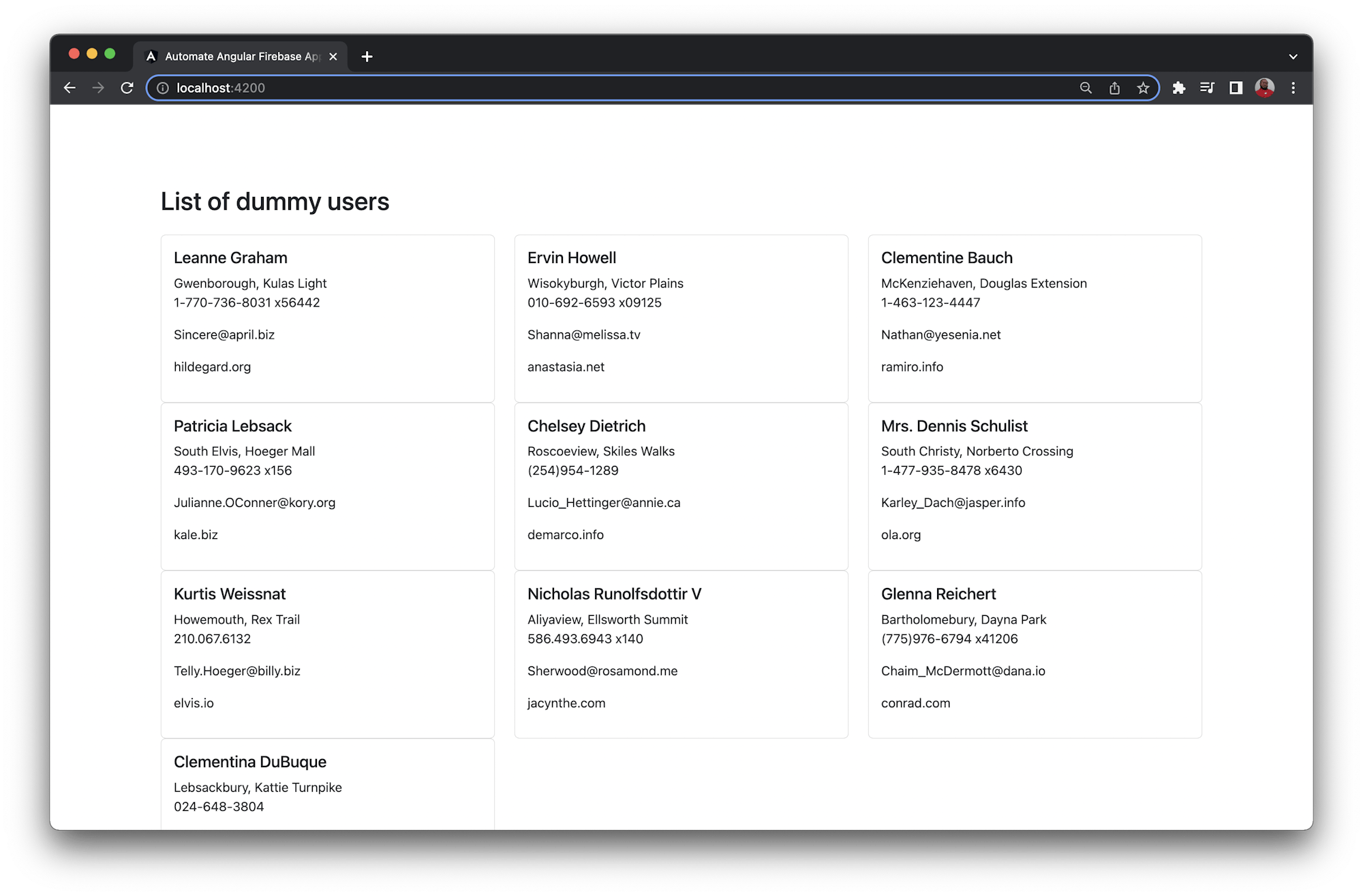Click Shanna@melissa.tv on Ervin Howell's card
Viewport: 1363px width, 896px height.
pos(584,335)
